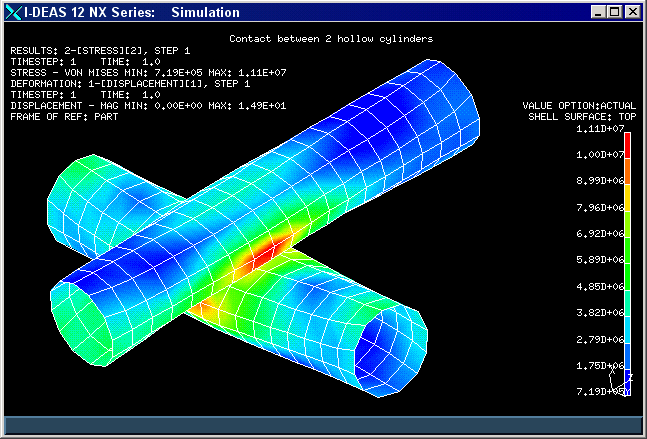Click the plot title 'Contact between 2 hollow cylinders'
This screenshot has height=439, width=647.
[330, 39]
